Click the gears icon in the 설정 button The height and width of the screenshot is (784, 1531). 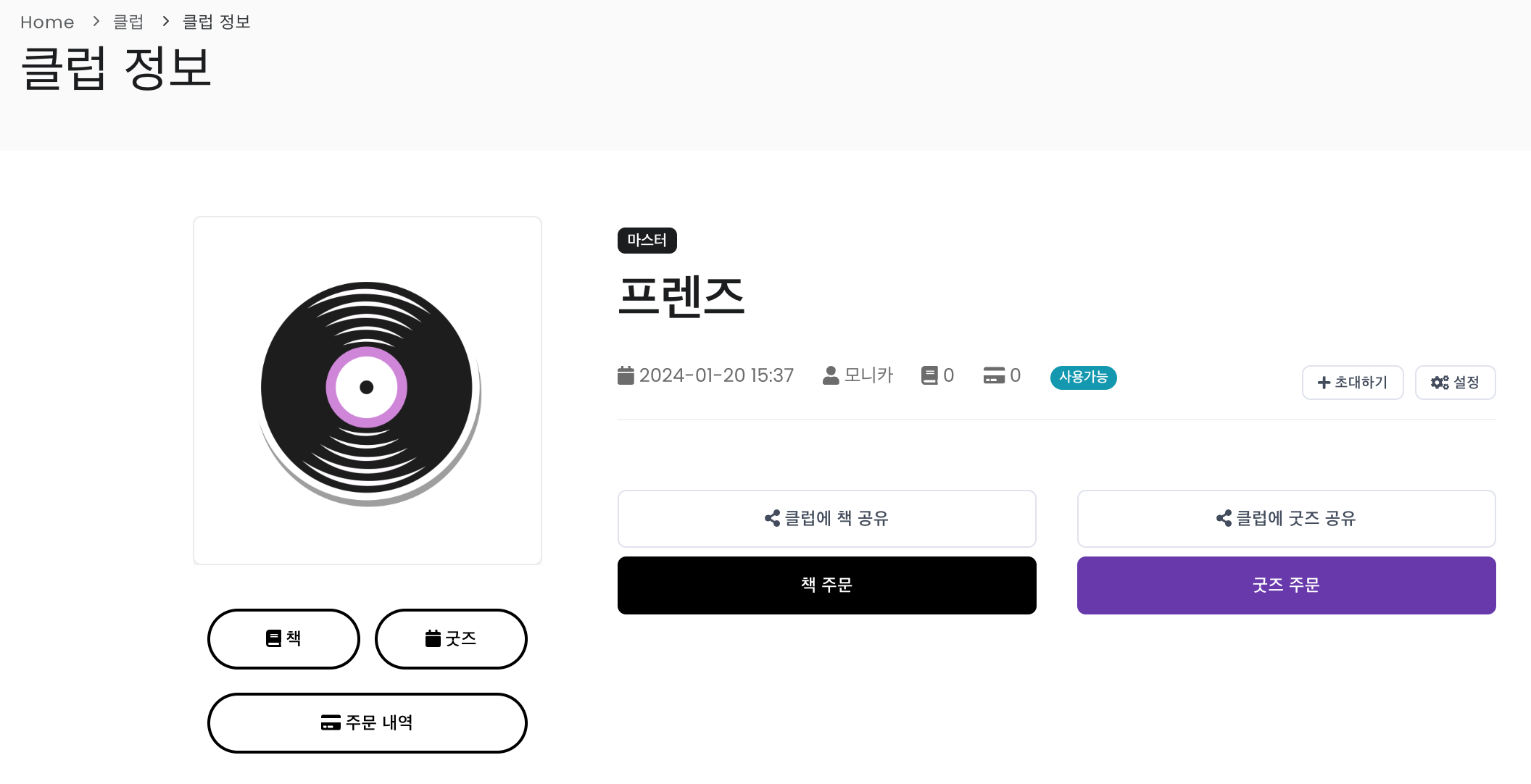[x=1440, y=383]
